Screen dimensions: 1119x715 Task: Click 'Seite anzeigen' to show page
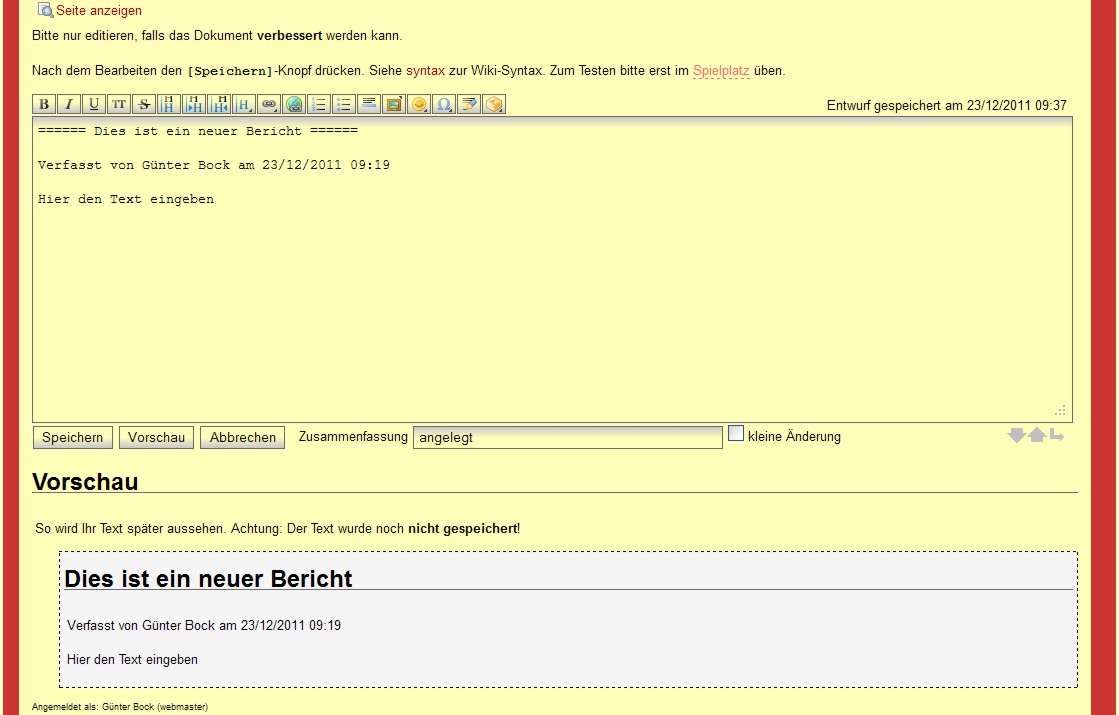pyautogui.click(x=98, y=11)
